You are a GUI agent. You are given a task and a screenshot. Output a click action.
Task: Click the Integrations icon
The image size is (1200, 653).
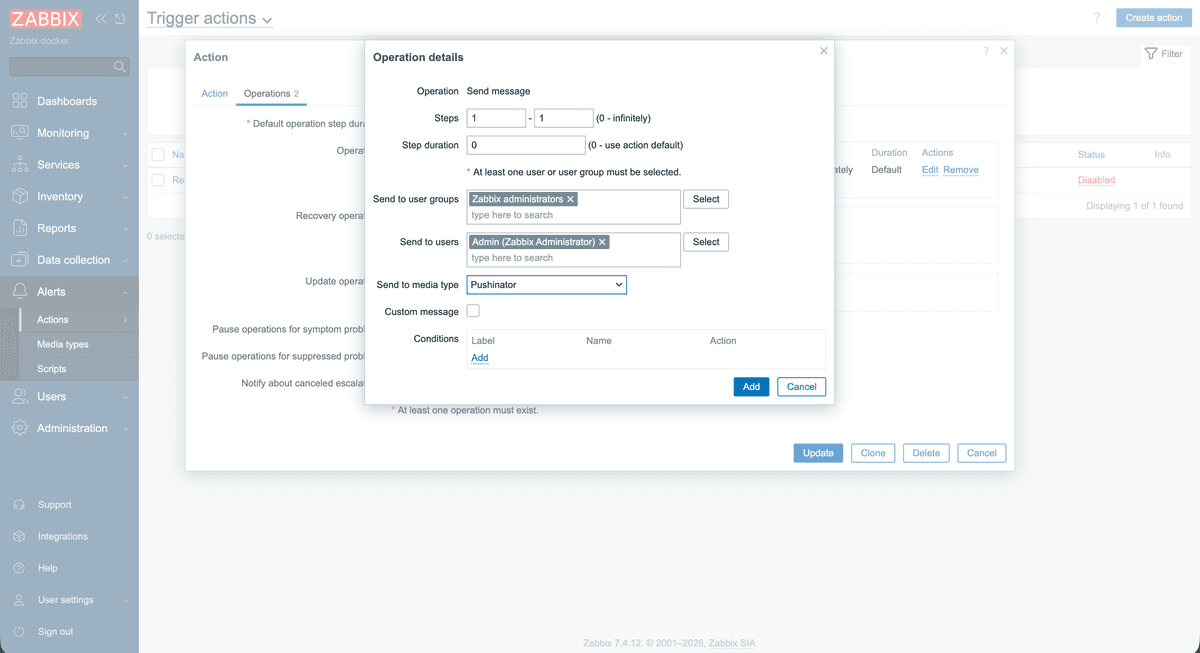pyautogui.click(x=19, y=537)
